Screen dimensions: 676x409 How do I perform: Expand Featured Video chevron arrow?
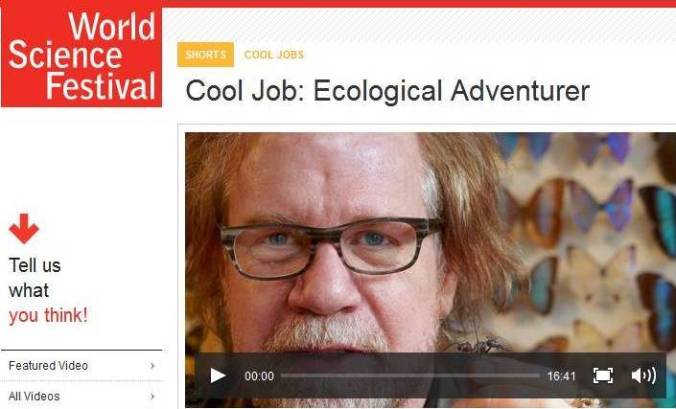(x=152, y=365)
